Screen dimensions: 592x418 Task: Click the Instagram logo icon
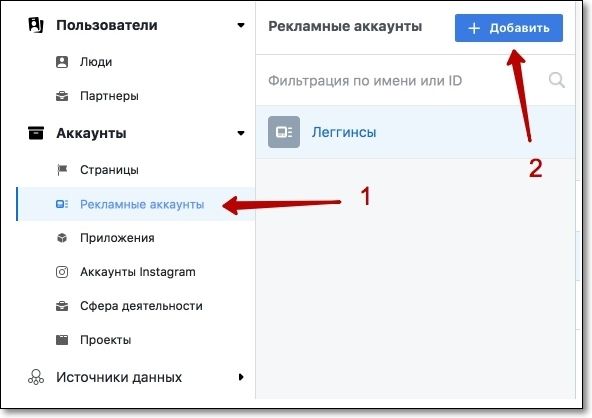pyautogui.click(x=62, y=272)
